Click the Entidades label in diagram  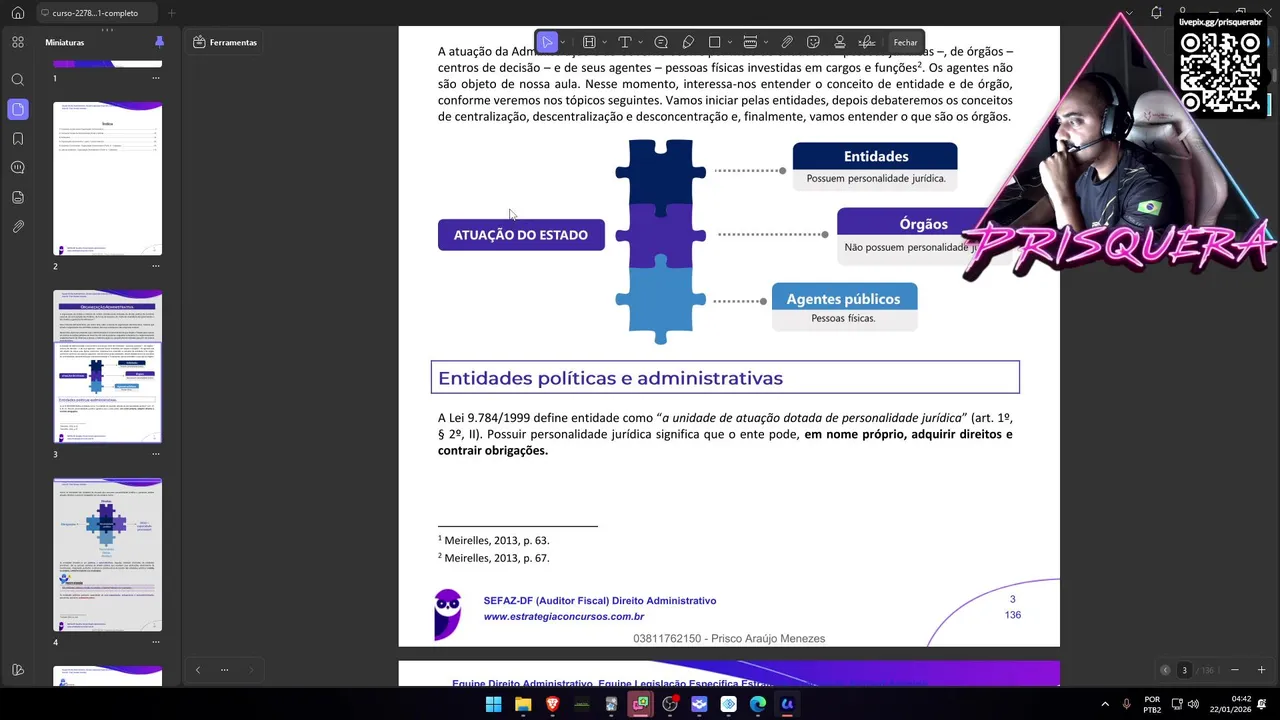click(876, 156)
